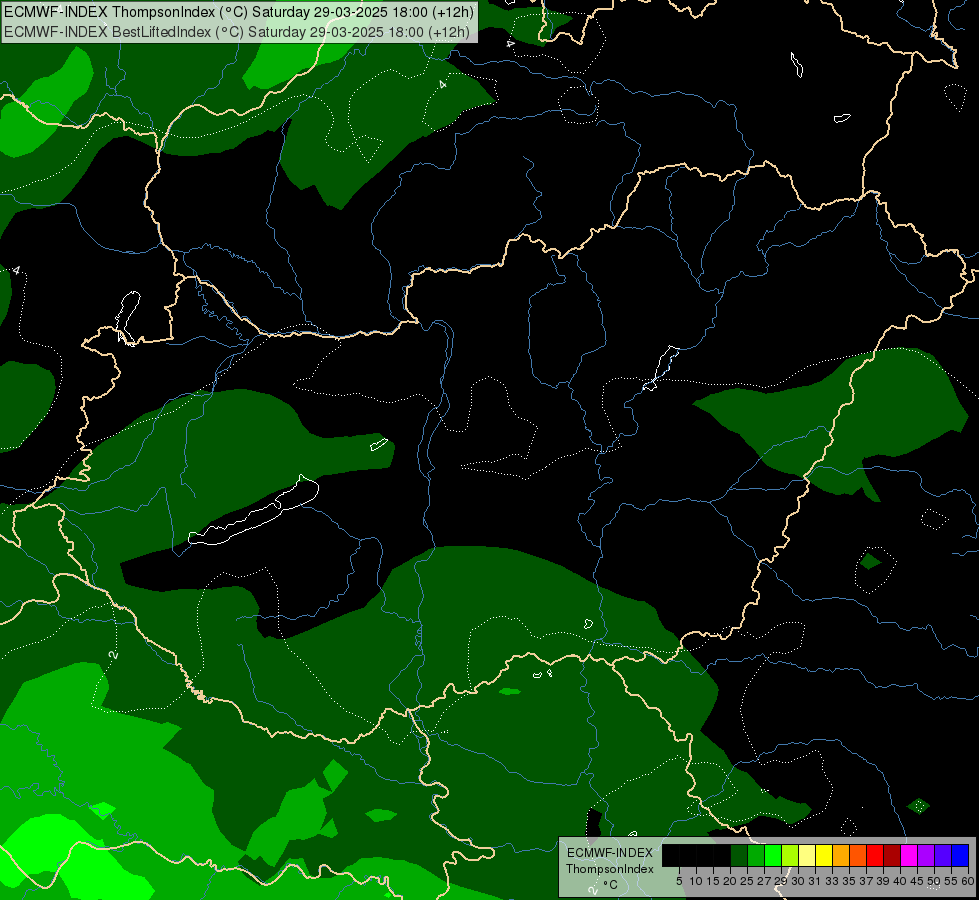
Task: Click the purple 45–50 legend swatch
Action: coord(926,855)
